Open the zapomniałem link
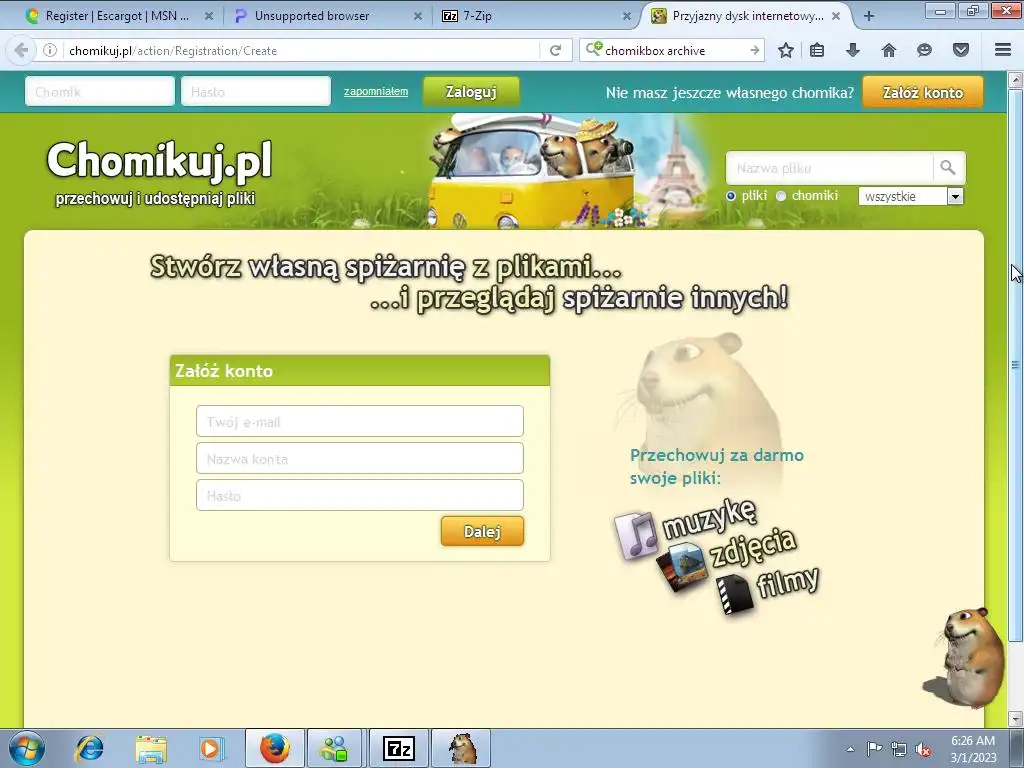The image size is (1024, 768). coord(376,91)
